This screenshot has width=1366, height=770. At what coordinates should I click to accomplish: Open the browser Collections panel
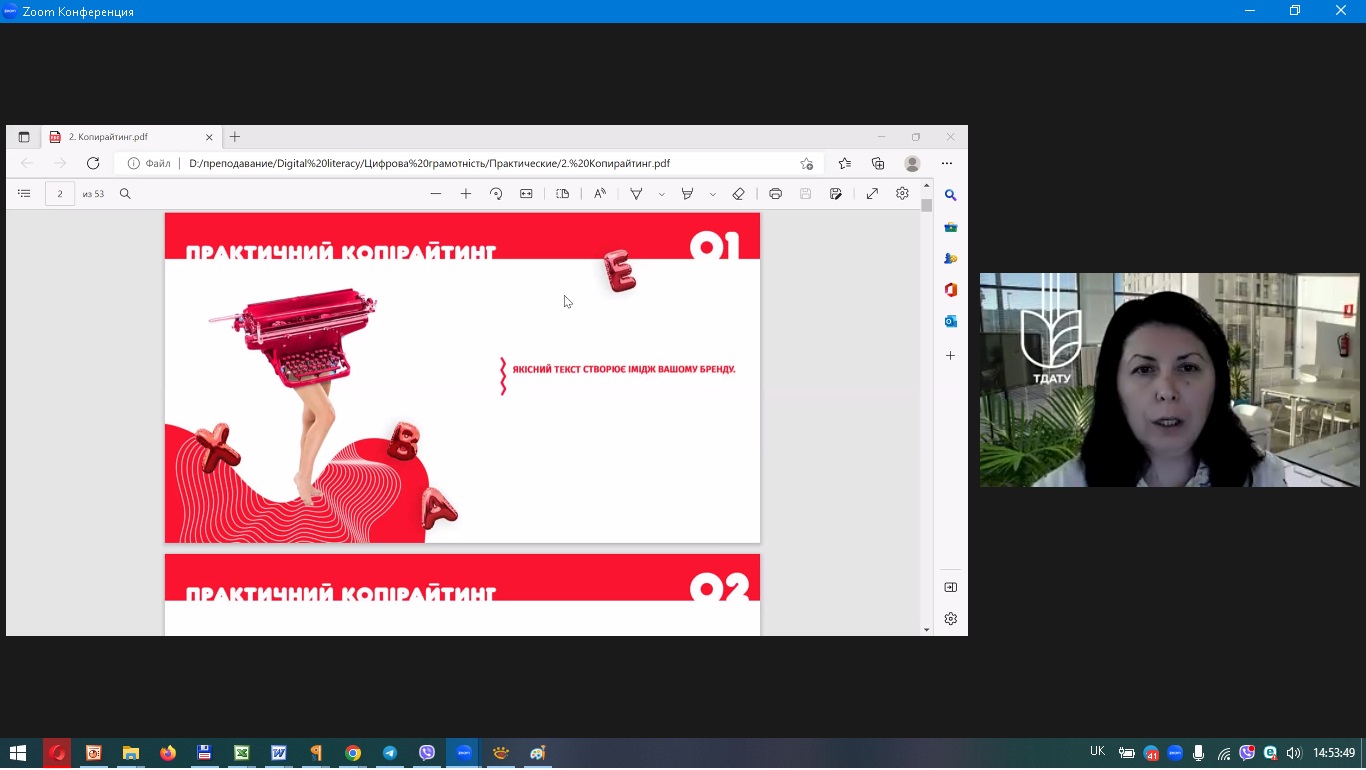[878, 163]
